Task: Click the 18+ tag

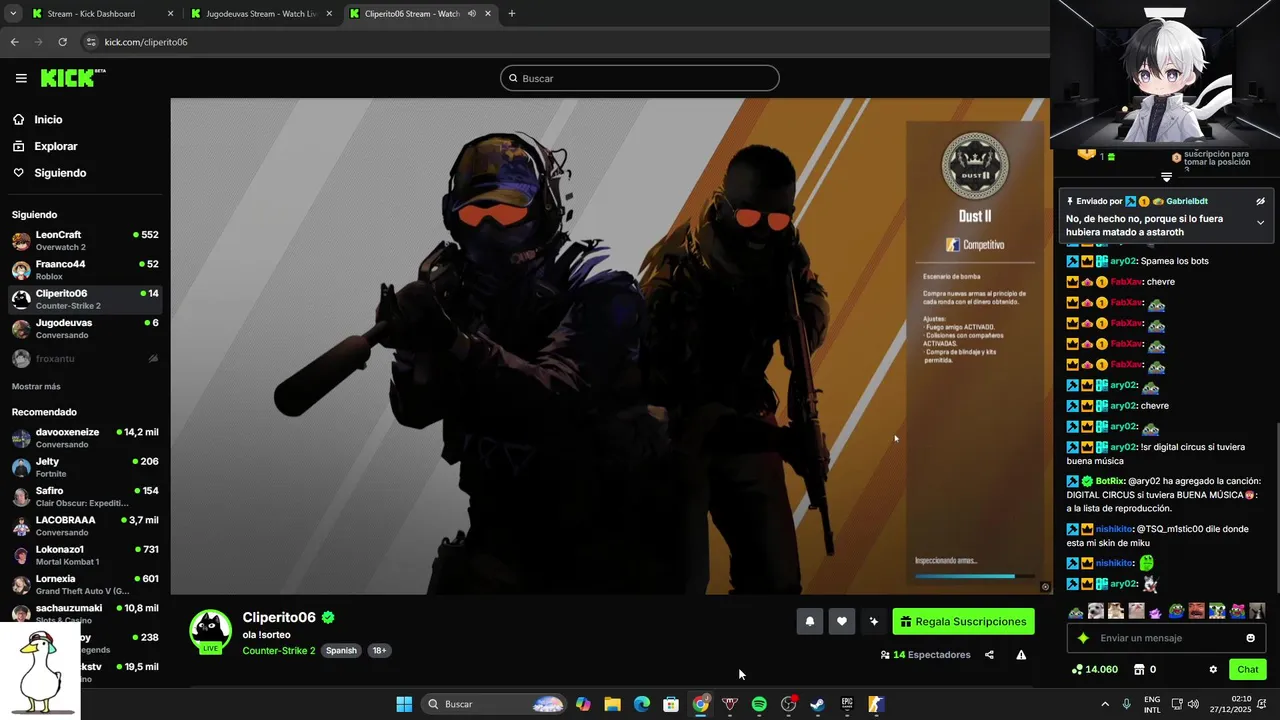Action: pyautogui.click(x=379, y=650)
